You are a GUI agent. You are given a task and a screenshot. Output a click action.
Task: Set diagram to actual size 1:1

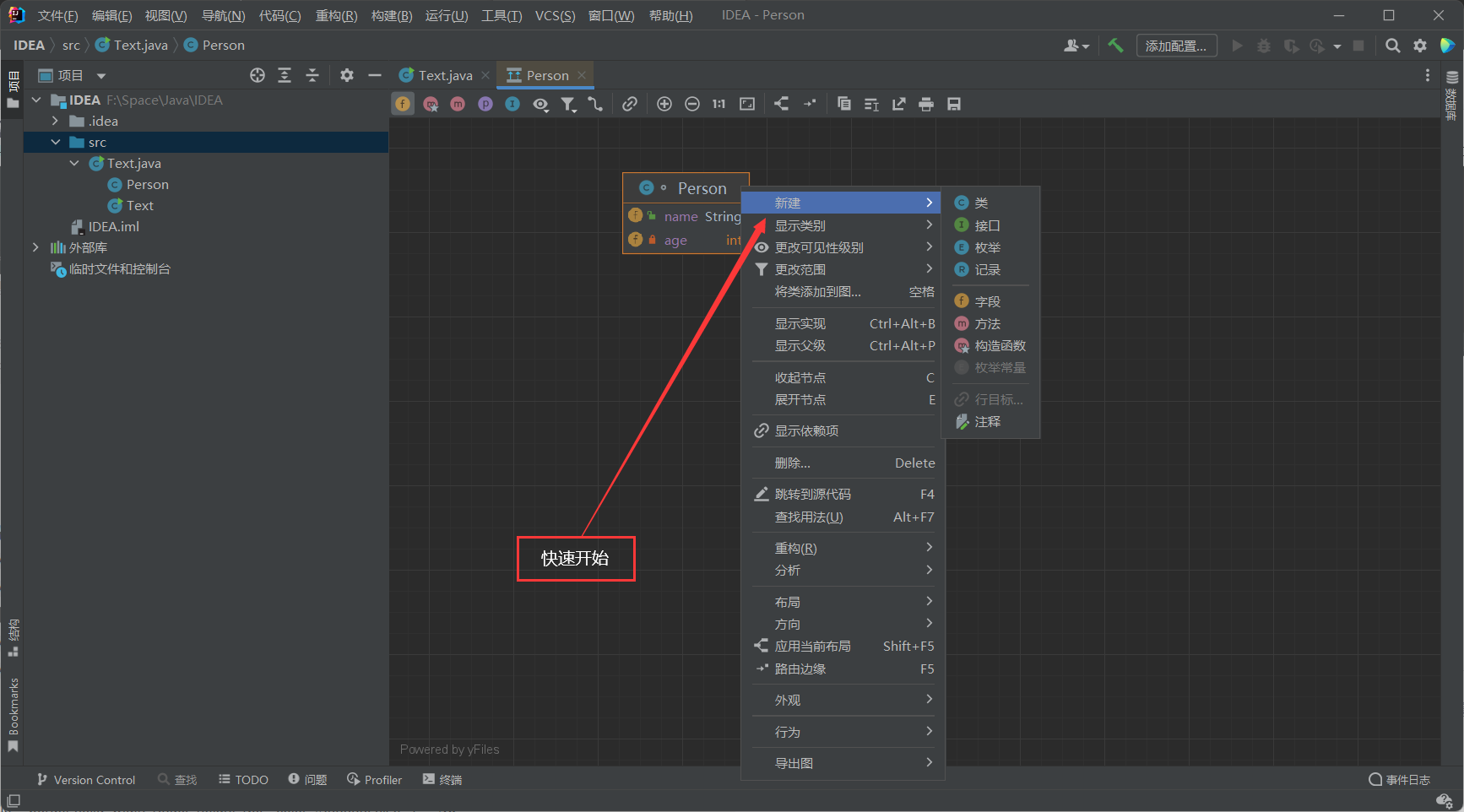(718, 104)
